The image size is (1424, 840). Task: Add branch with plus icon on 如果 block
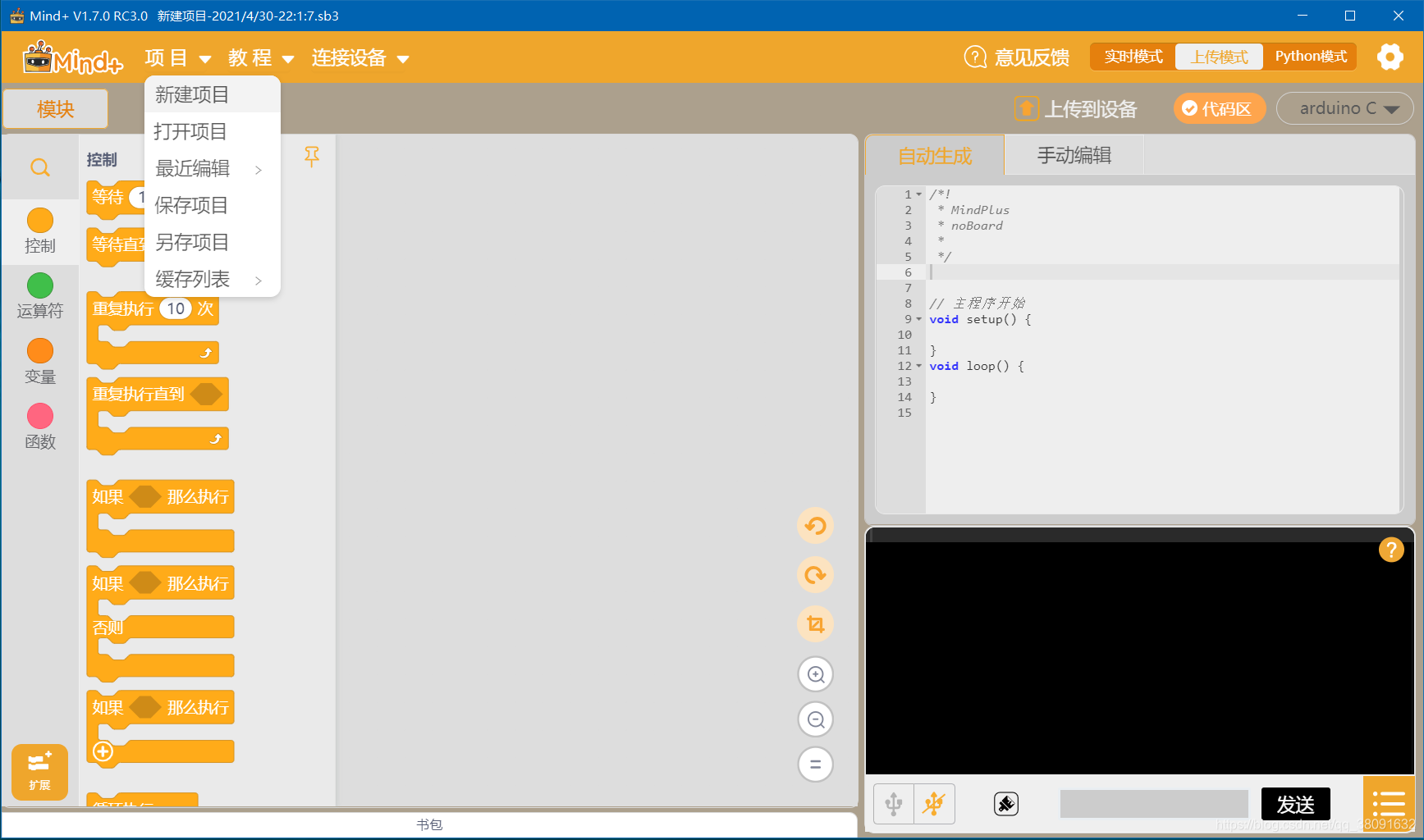coord(103,751)
